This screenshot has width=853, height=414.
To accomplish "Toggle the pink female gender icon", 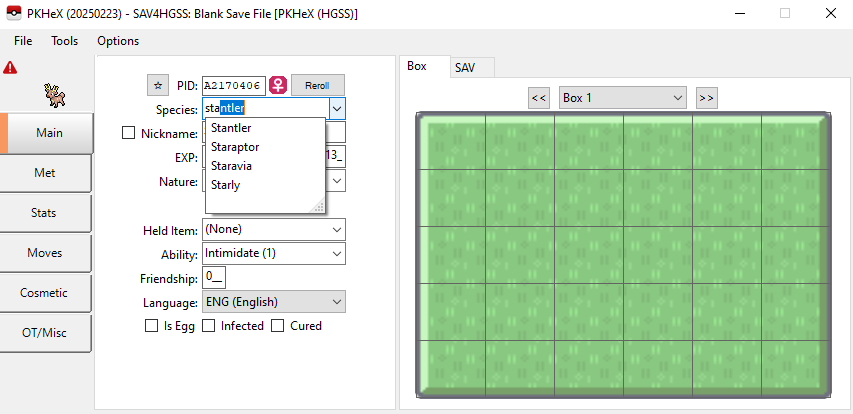I will tap(278, 85).
